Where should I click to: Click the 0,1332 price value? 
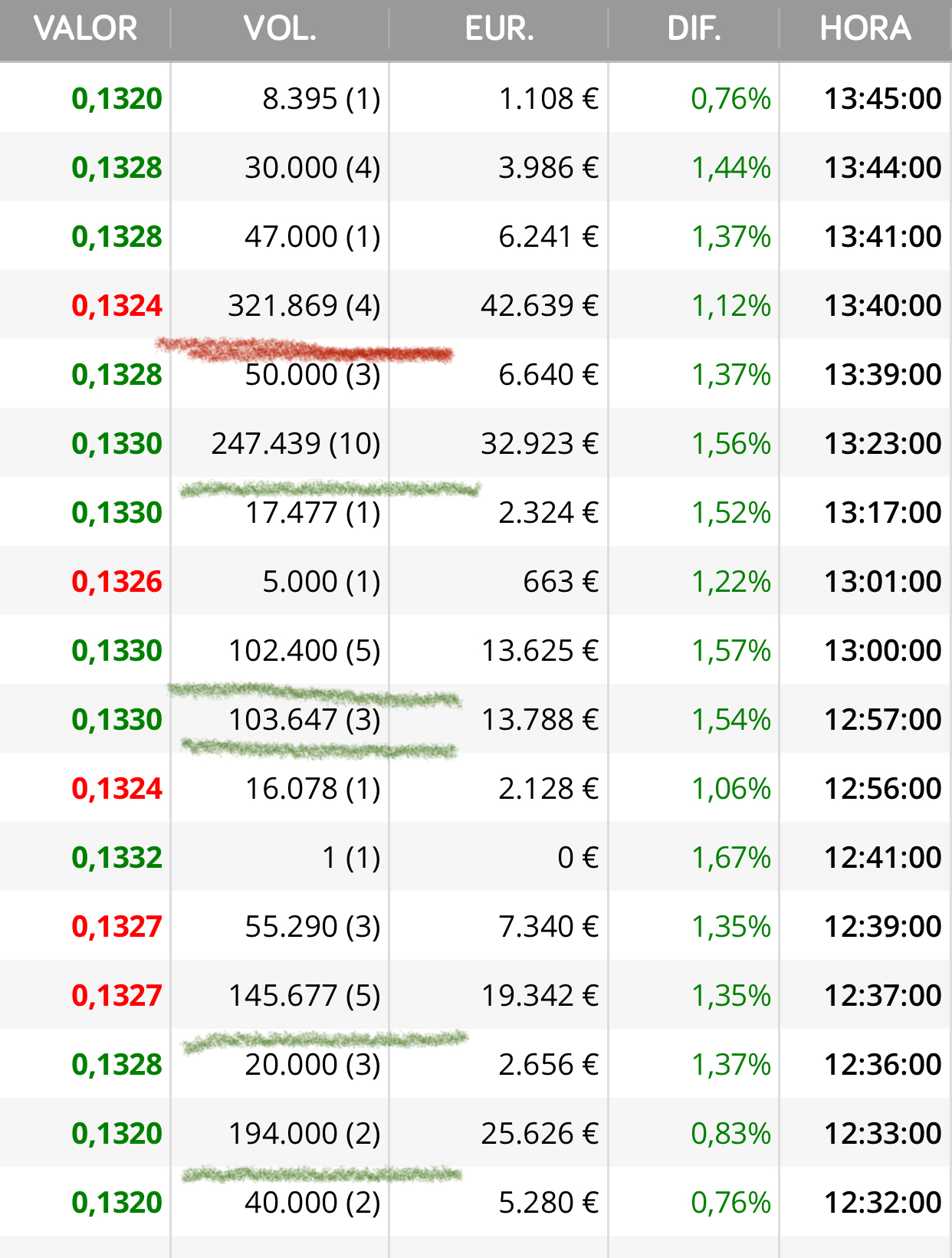tap(117, 858)
